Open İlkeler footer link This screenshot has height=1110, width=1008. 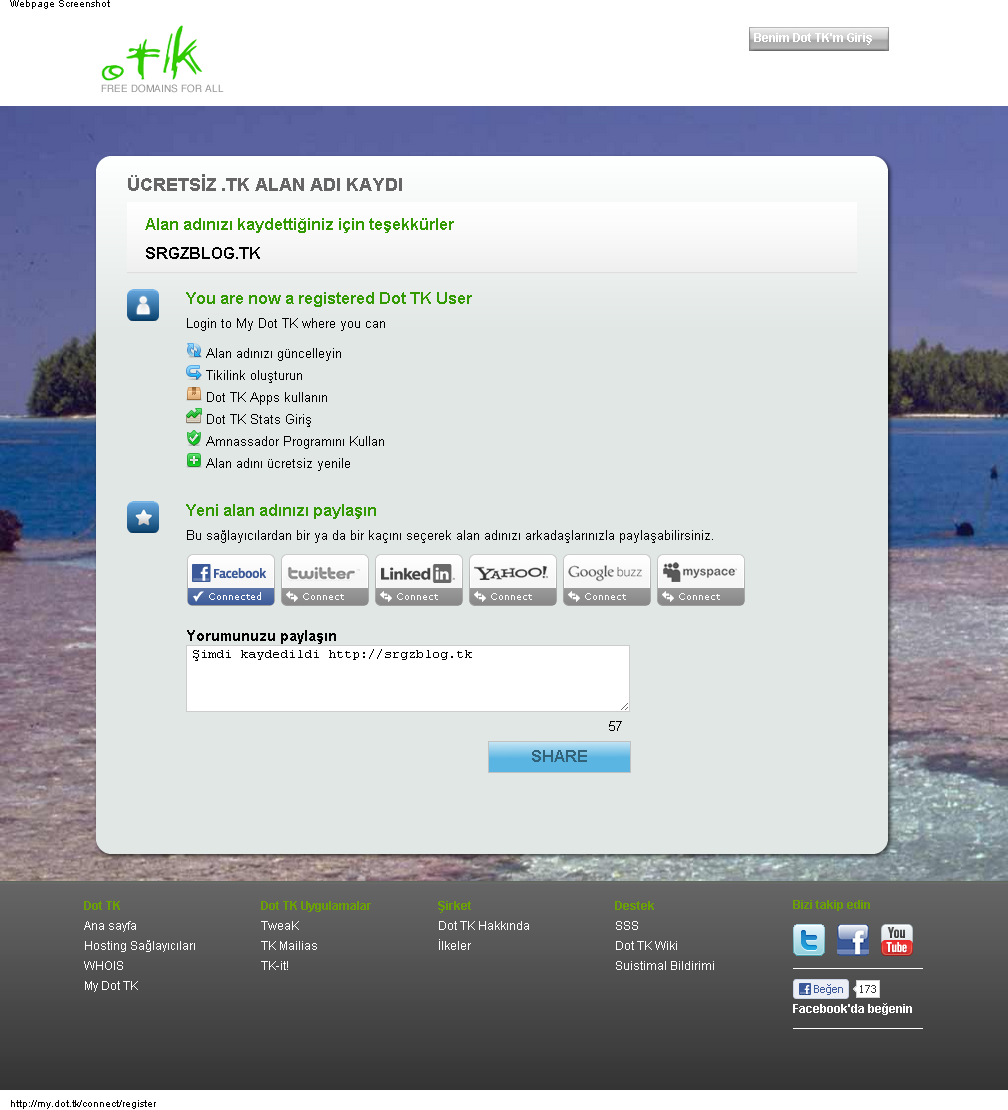tap(454, 946)
